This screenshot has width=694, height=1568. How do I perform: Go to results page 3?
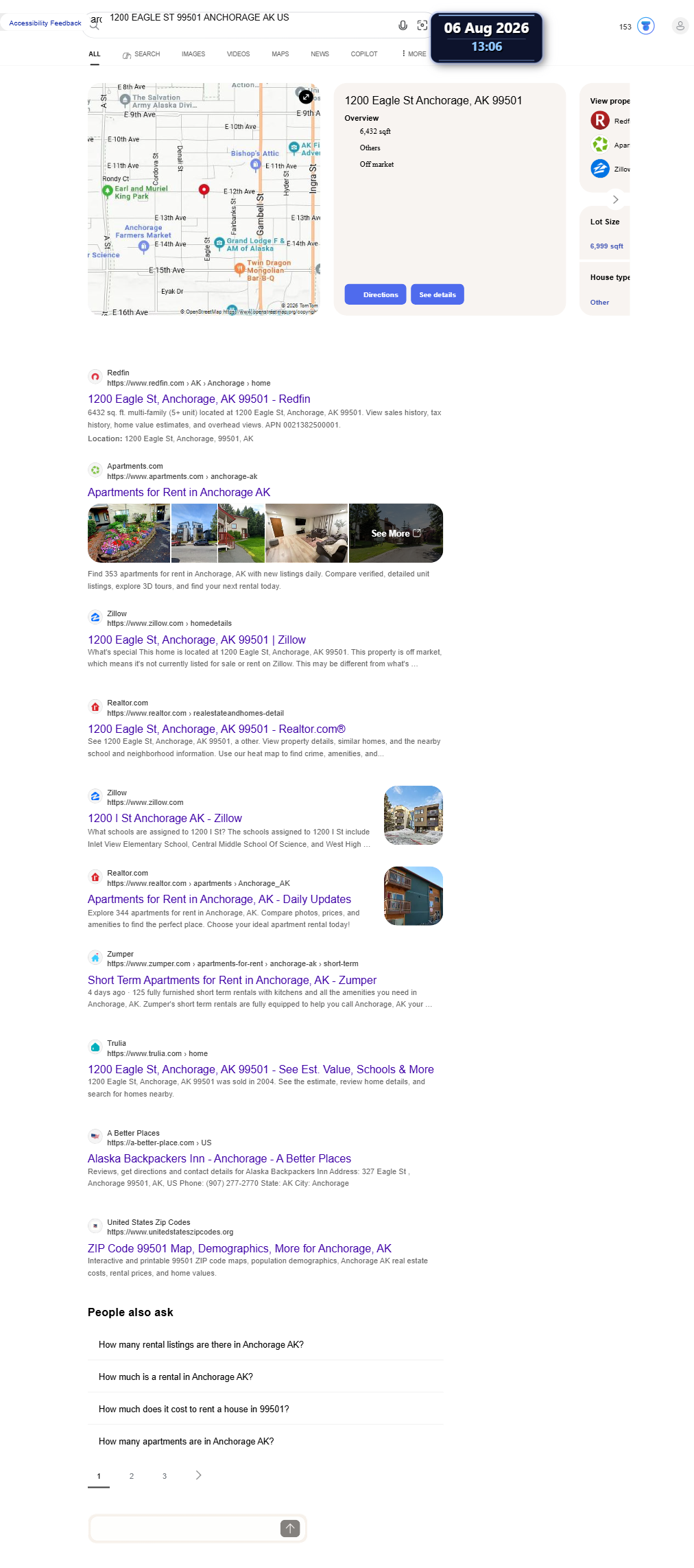[x=165, y=1476]
